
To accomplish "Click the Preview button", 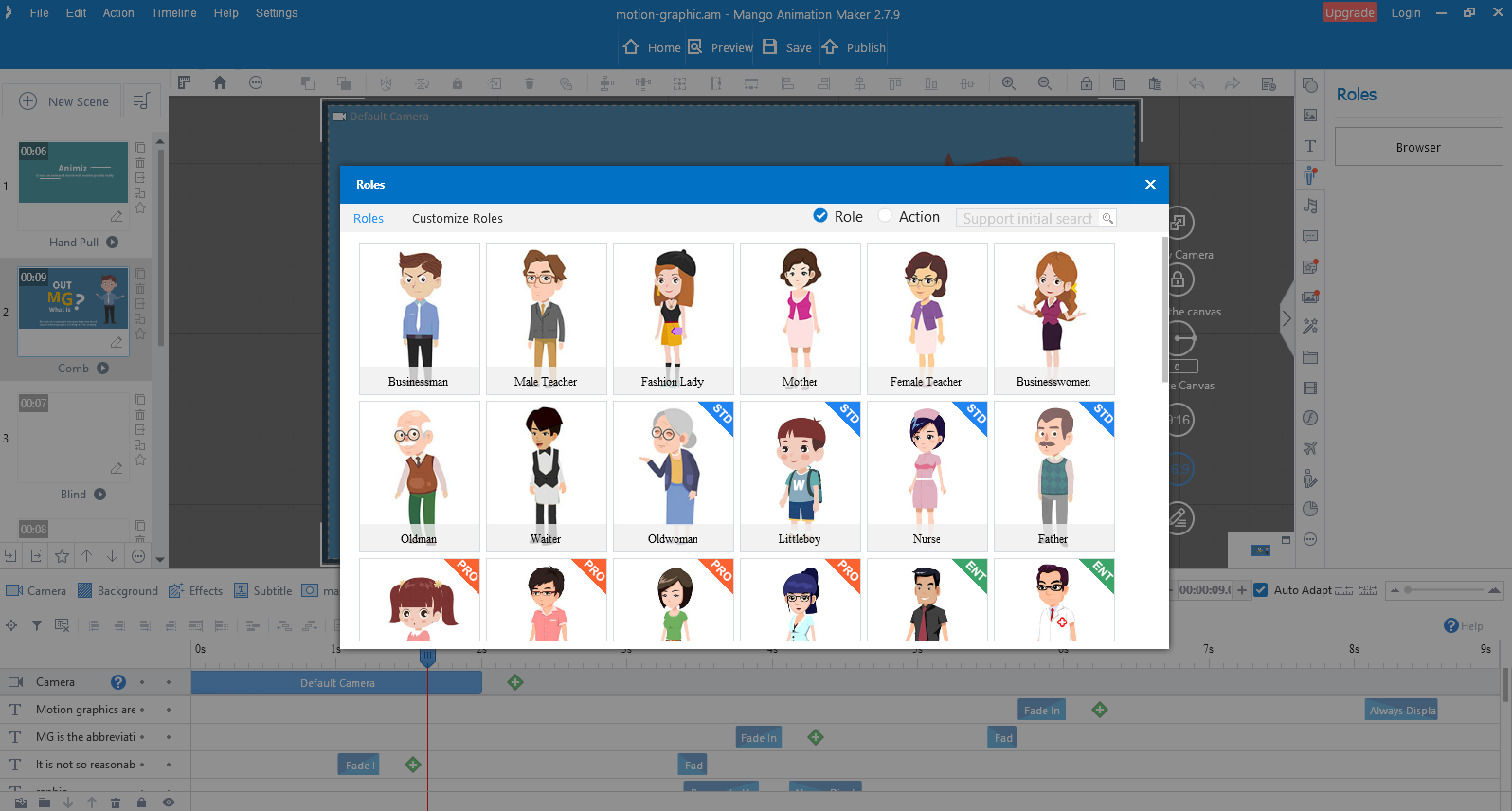I will tap(721, 47).
